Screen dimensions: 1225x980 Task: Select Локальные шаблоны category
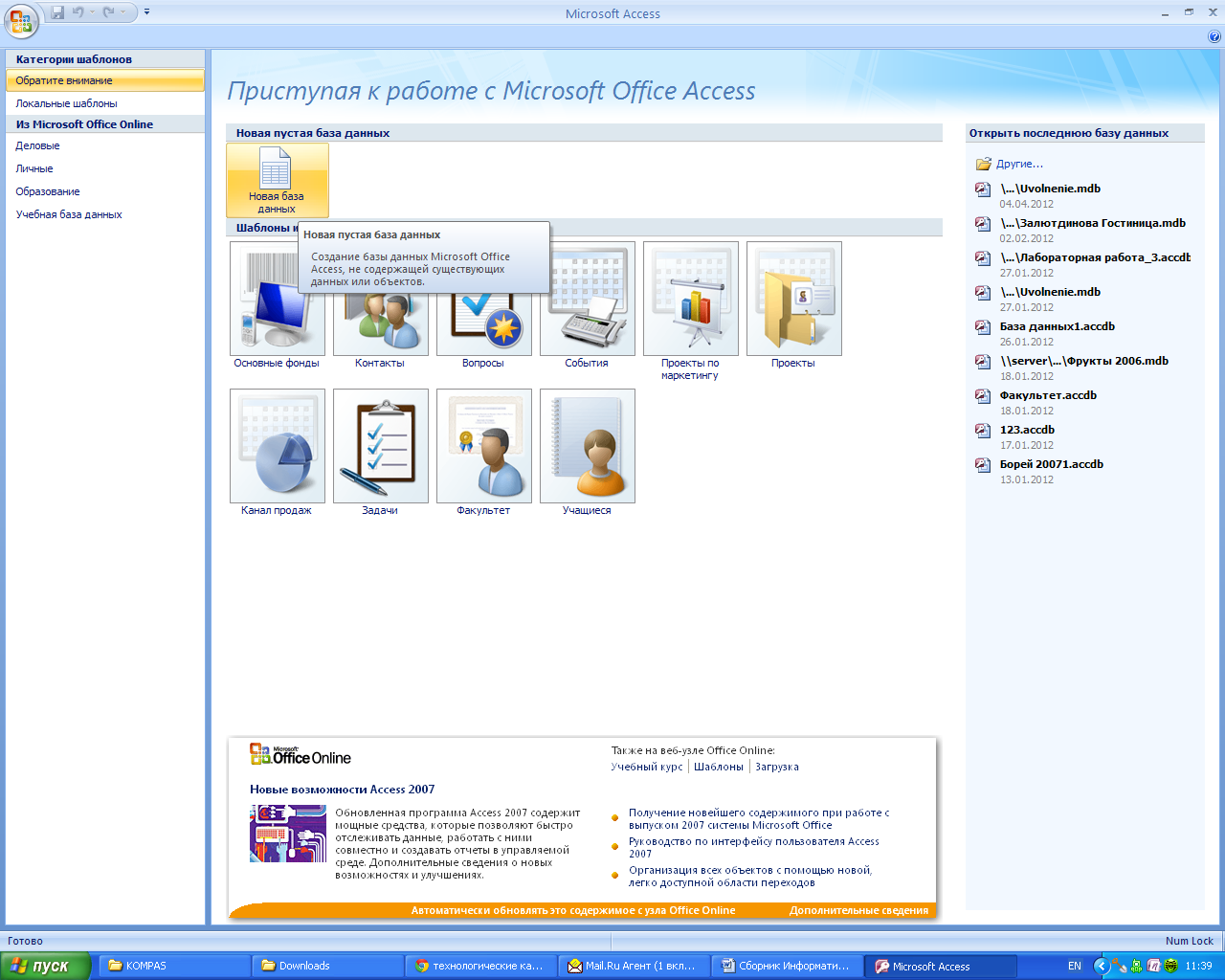click(105, 103)
